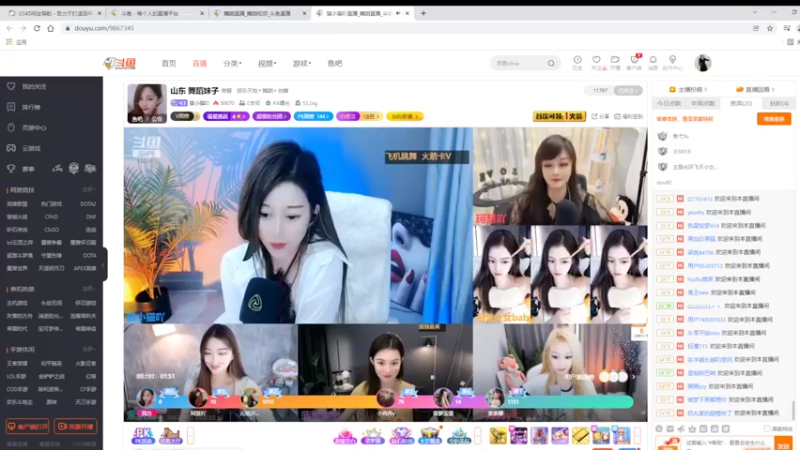Click the gold airplane gift icon

coord(498,436)
